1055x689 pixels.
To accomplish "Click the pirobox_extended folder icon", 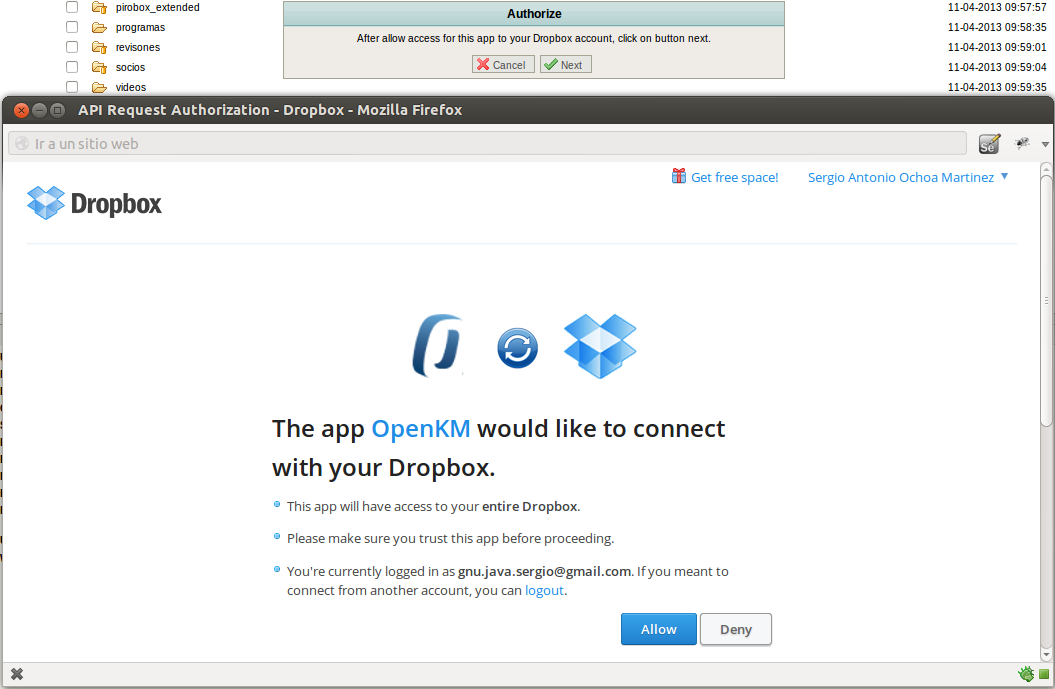I will pos(100,7).
